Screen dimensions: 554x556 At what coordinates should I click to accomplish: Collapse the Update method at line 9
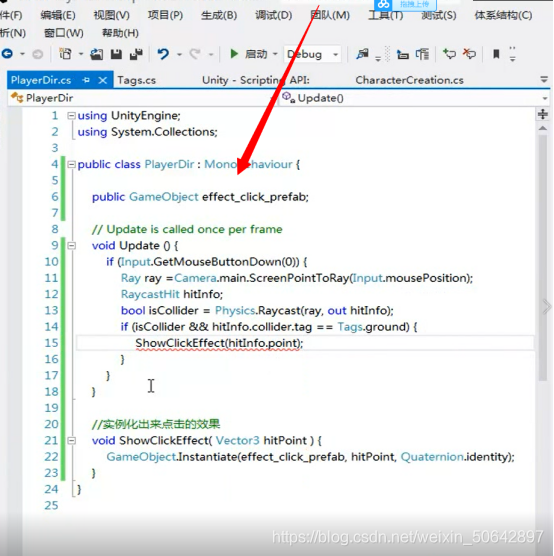pos(72,245)
